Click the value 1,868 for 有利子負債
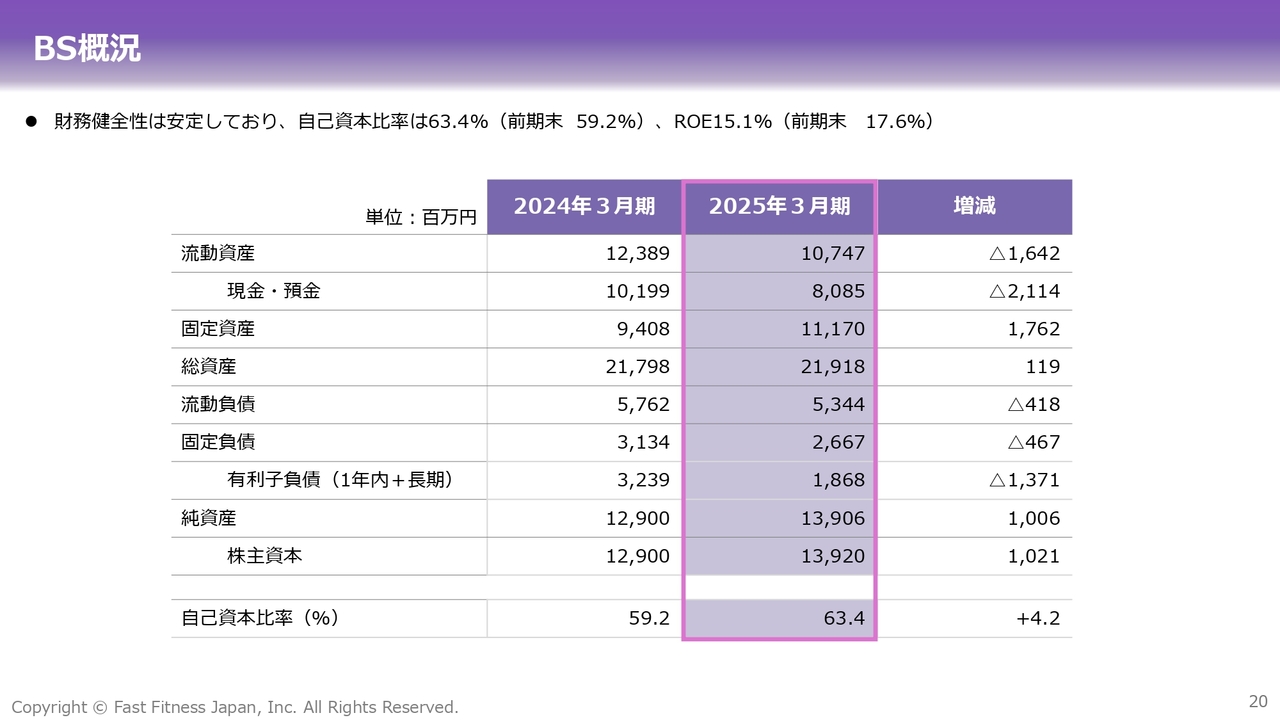 (x=838, y=480)
